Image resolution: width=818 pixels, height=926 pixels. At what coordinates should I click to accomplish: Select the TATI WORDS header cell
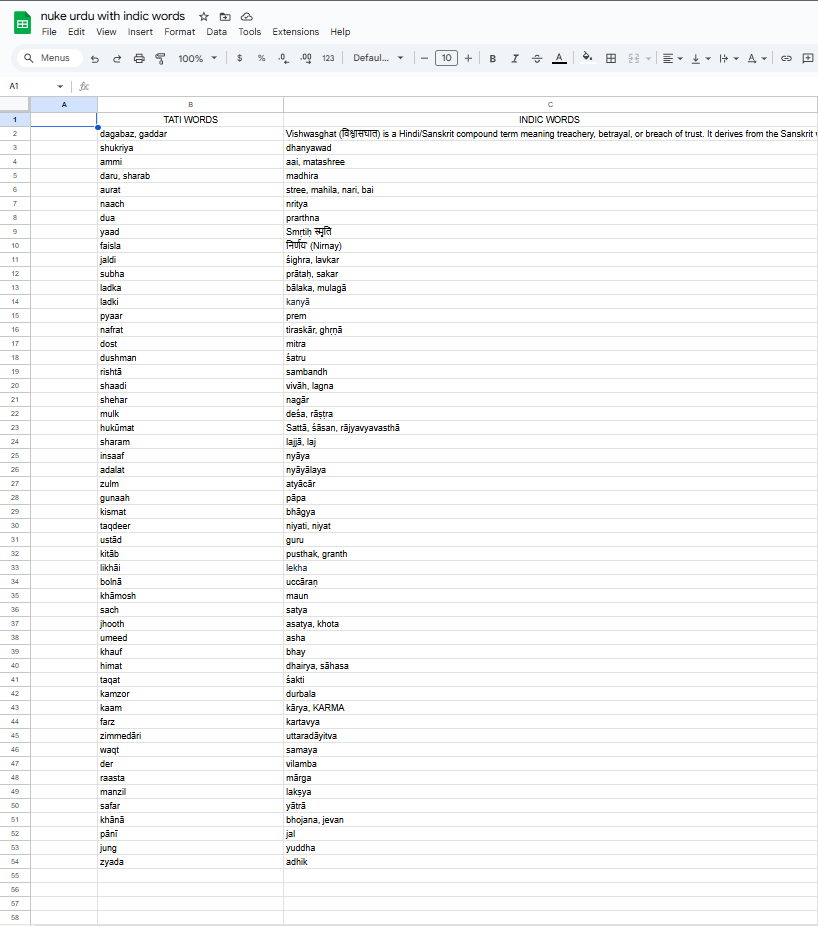[190, 119]
